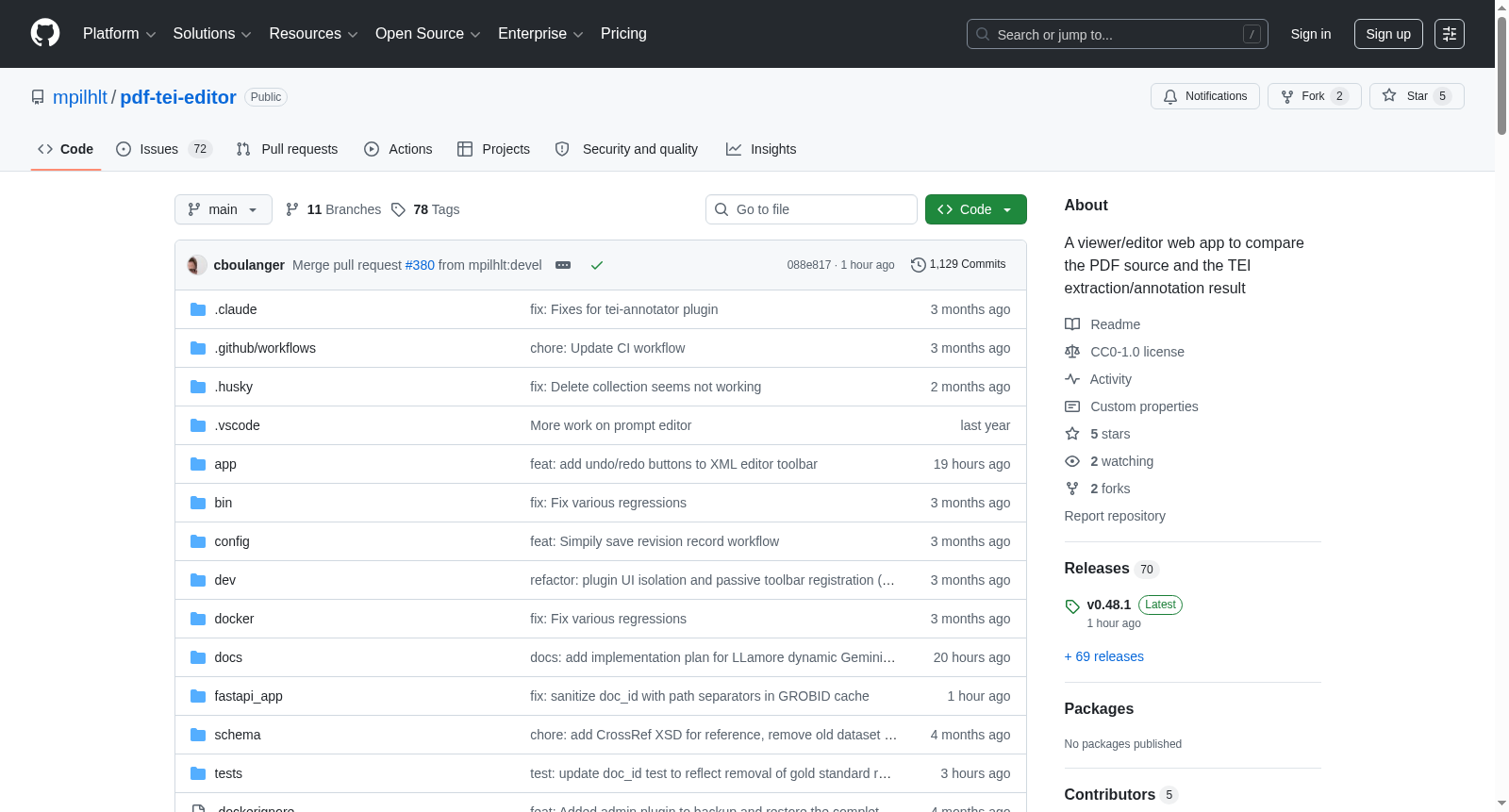
Task: Expand the Platform menu
Action: click(x=120, y=34)
